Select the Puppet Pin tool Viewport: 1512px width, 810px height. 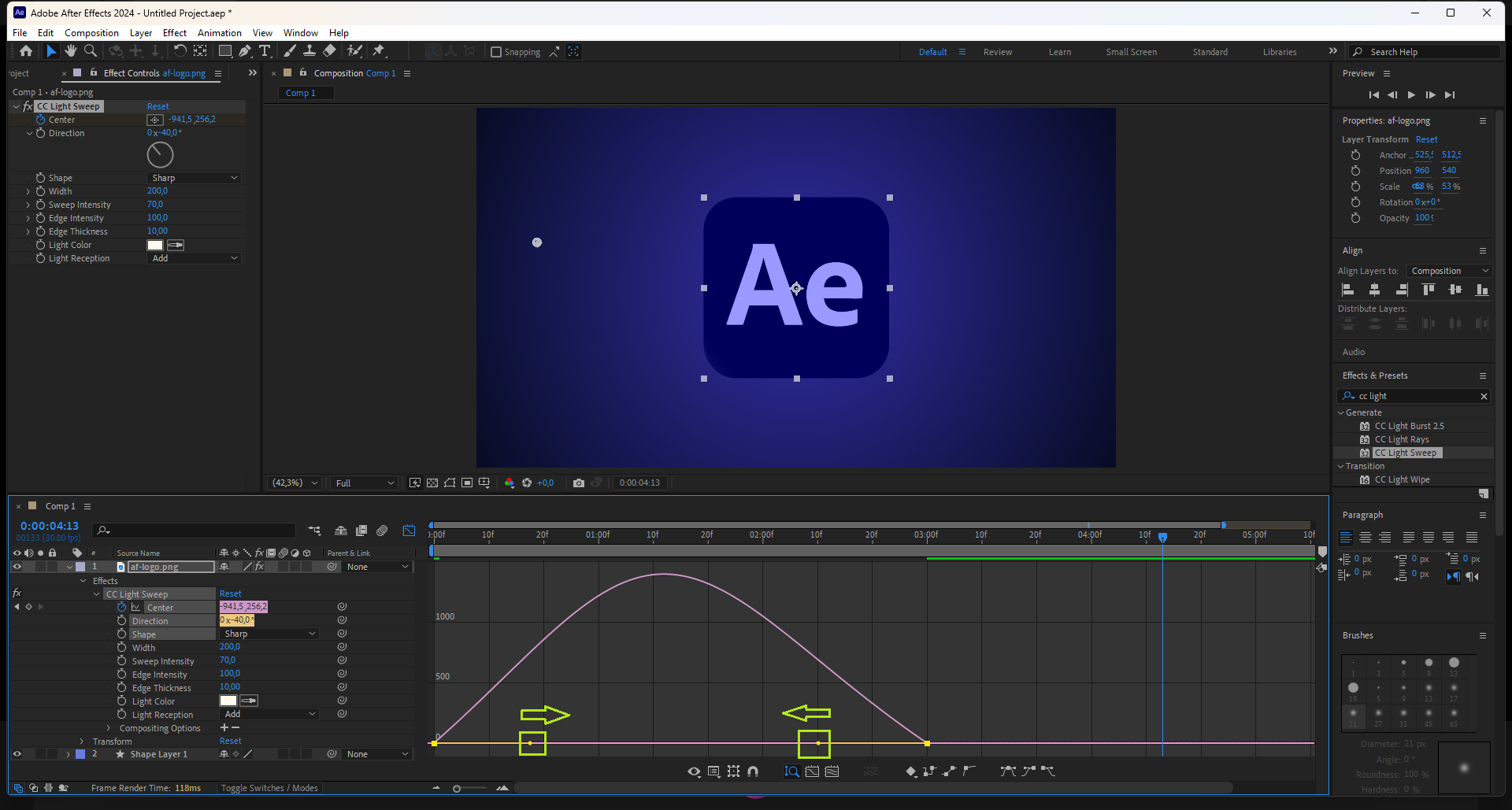point(379,51)
